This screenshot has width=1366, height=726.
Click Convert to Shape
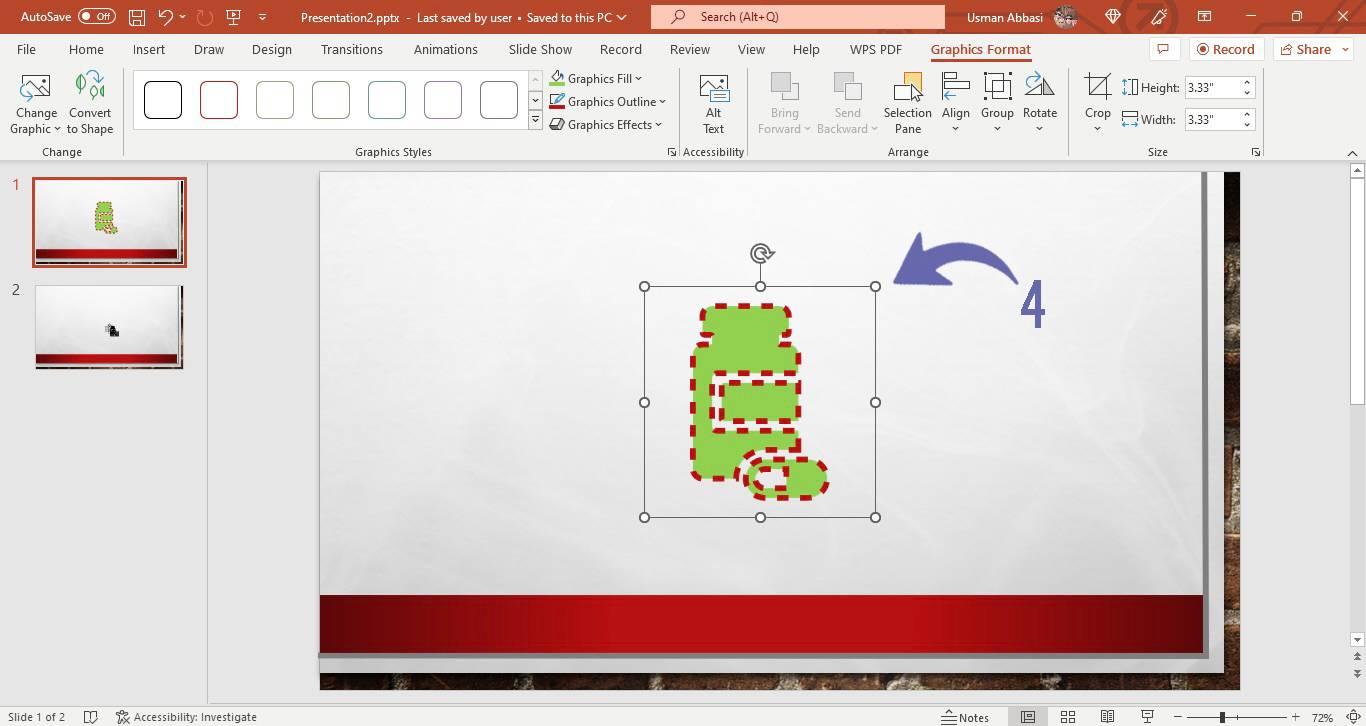90,103
